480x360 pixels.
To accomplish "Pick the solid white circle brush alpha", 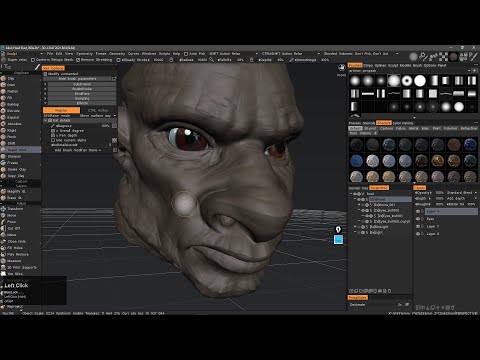I will pos(420,81).
